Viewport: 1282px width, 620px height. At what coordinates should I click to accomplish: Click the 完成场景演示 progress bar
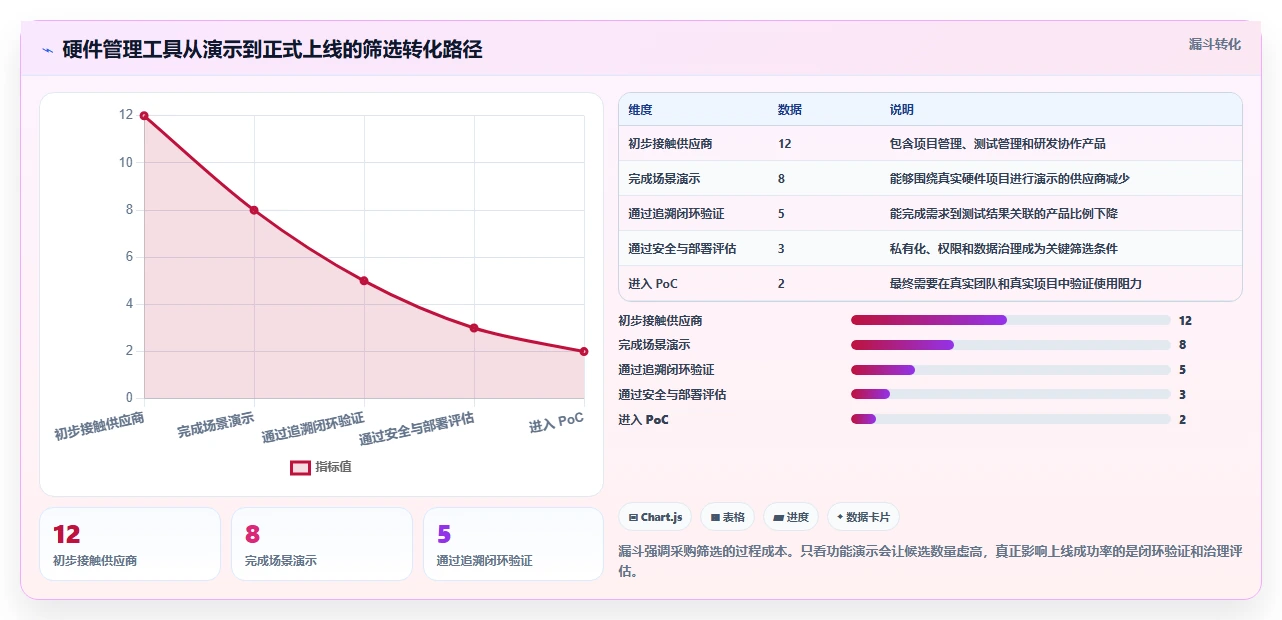click(1010, 345)
